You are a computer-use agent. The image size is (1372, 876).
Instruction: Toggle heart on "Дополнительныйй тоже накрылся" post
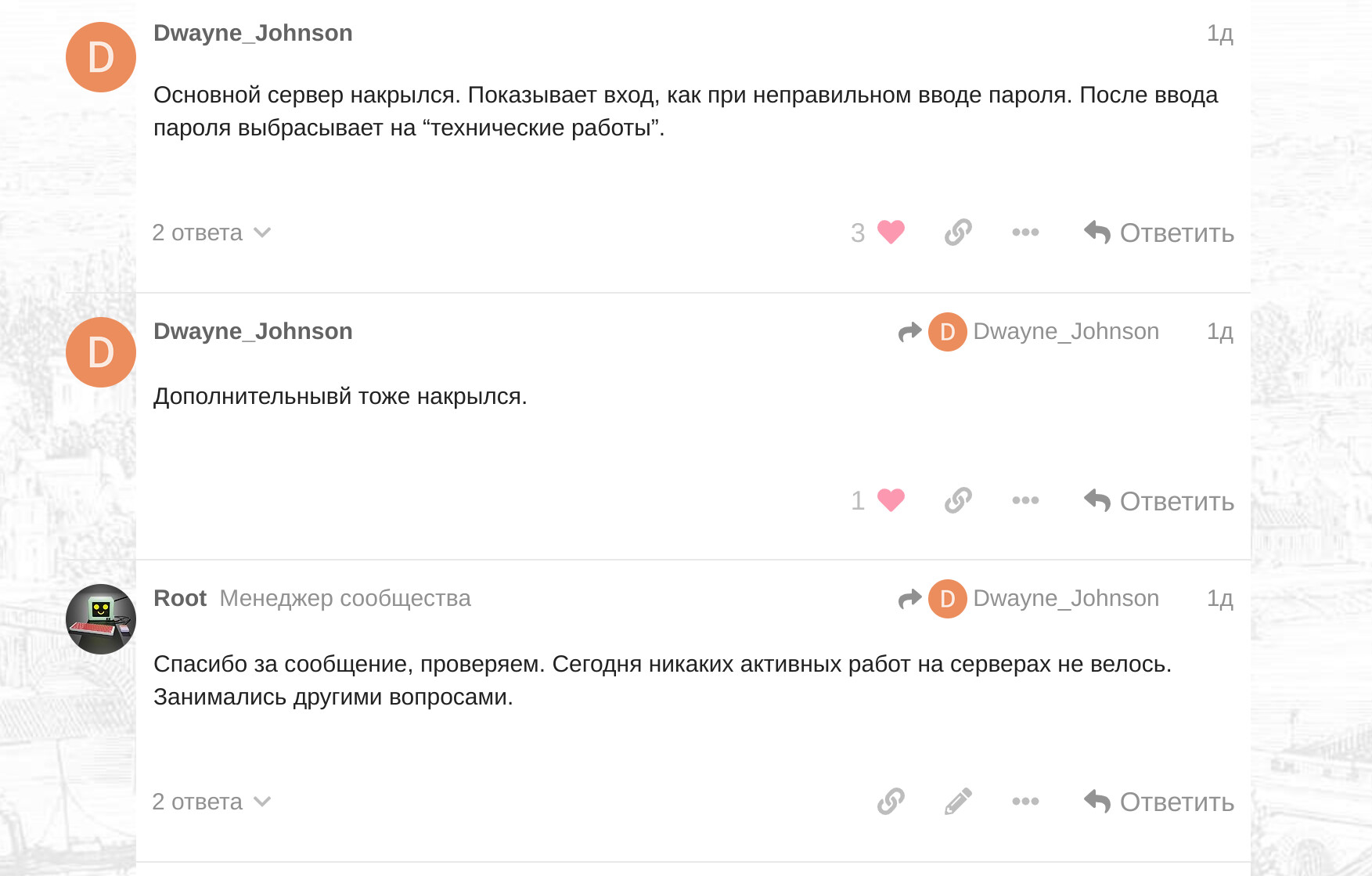(891, 500)
